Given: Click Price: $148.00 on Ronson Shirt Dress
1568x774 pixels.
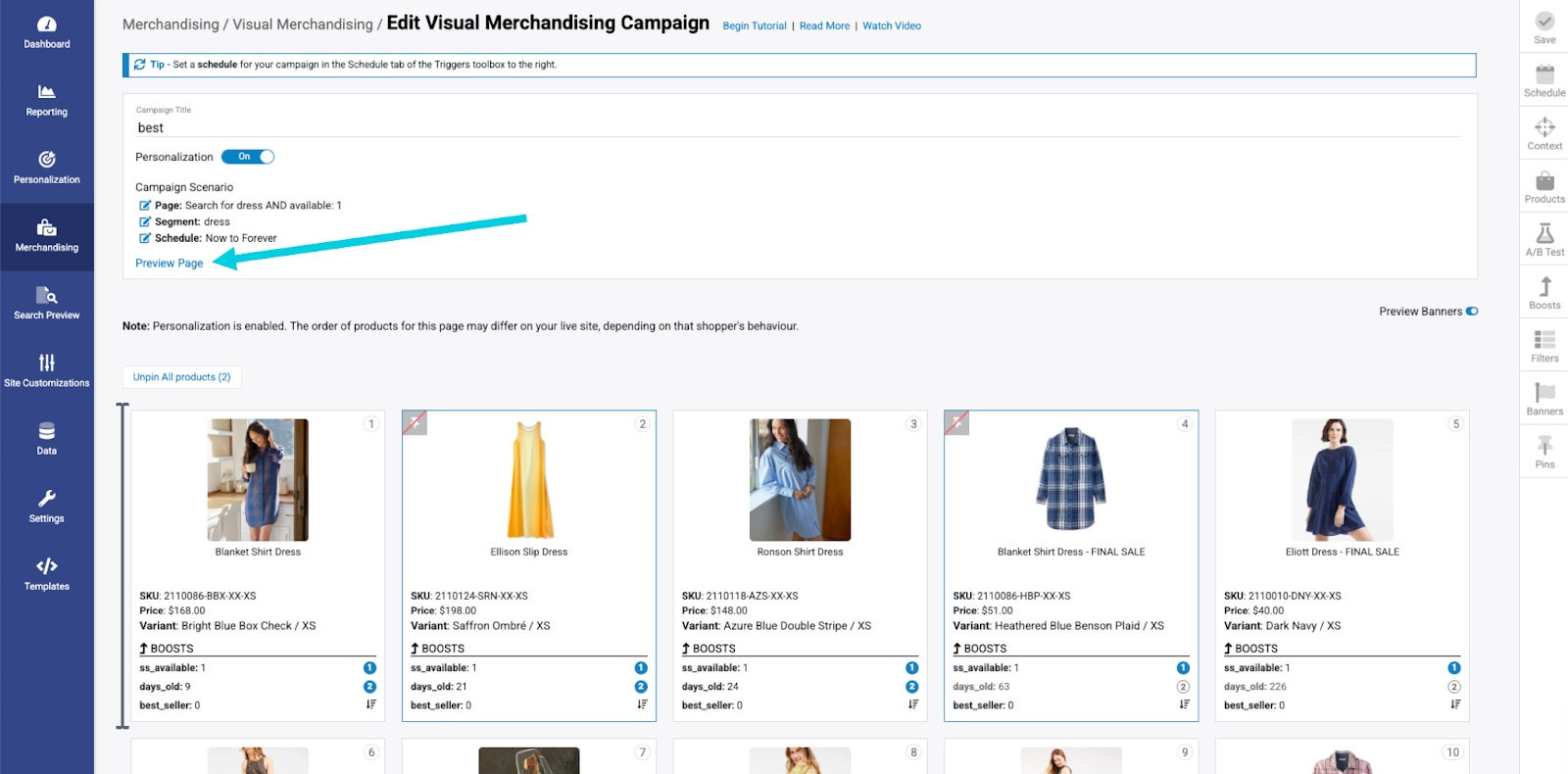Looking at the screenshot, I should (x=714, y=610).
